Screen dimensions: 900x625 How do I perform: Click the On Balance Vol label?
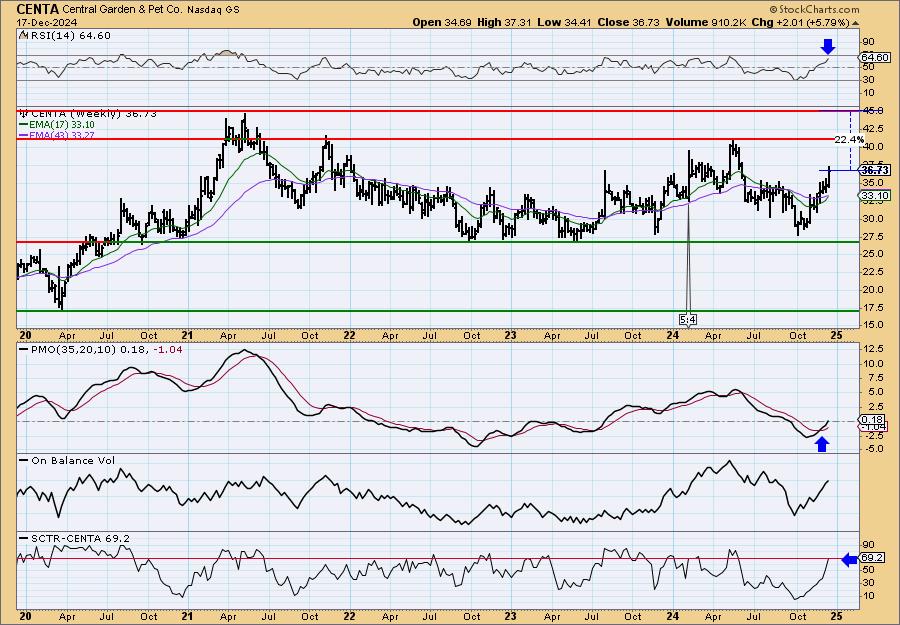73,460
